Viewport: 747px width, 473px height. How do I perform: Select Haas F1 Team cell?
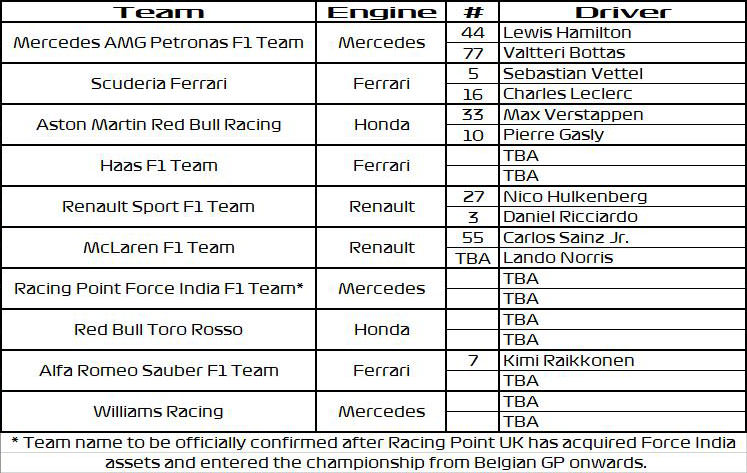tap(159, 166)
